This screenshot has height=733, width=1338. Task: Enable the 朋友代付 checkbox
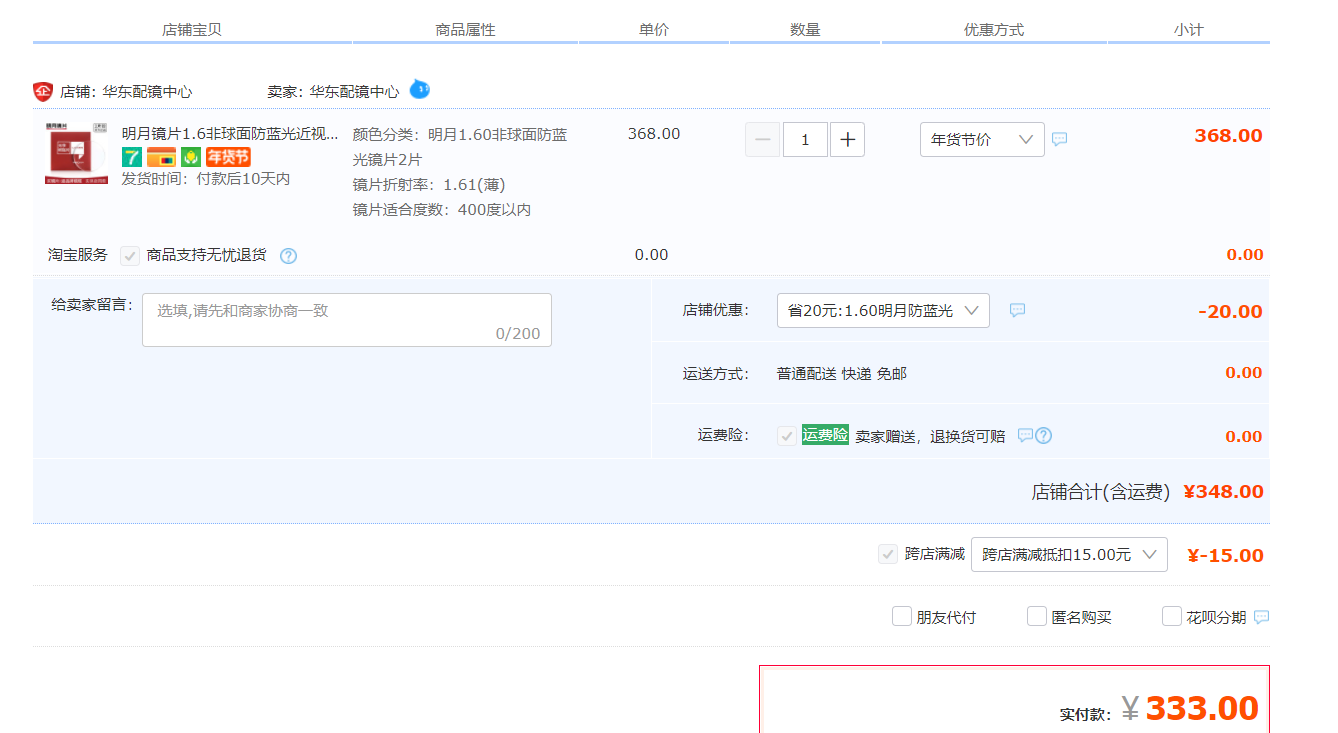902,616
